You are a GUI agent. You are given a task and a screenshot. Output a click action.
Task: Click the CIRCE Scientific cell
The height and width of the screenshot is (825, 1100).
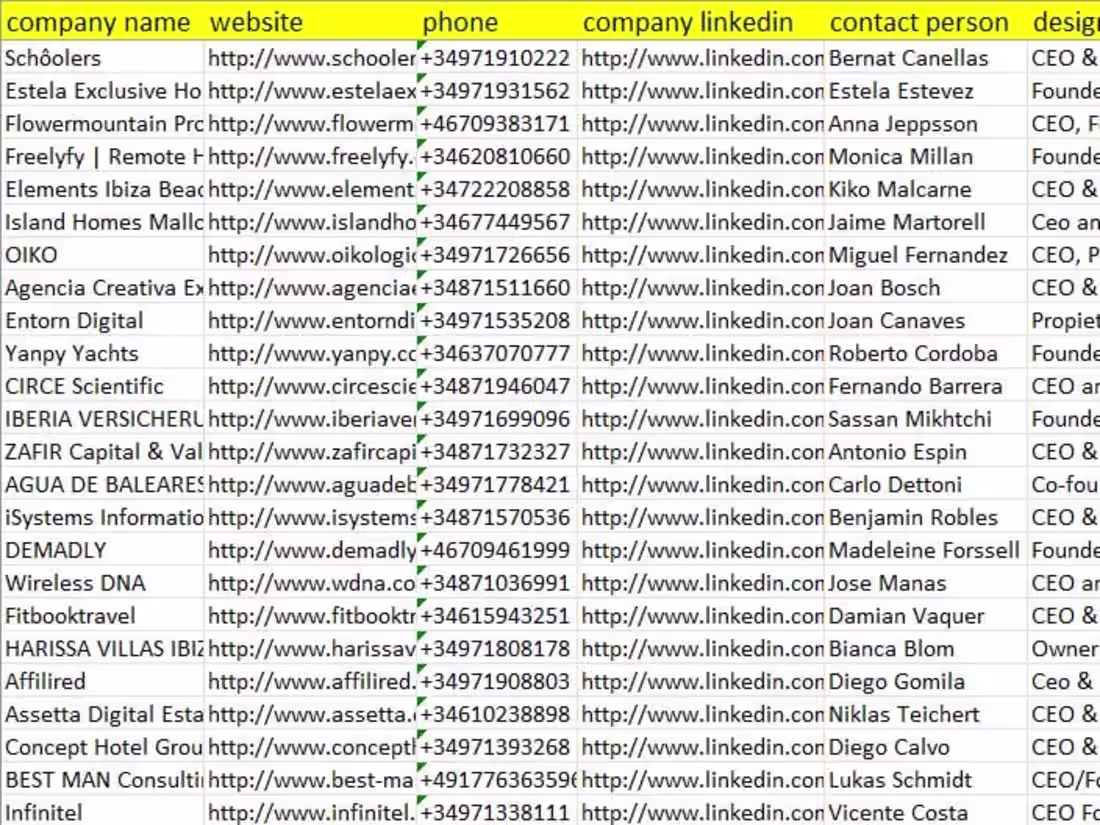(x=103, y=386)
